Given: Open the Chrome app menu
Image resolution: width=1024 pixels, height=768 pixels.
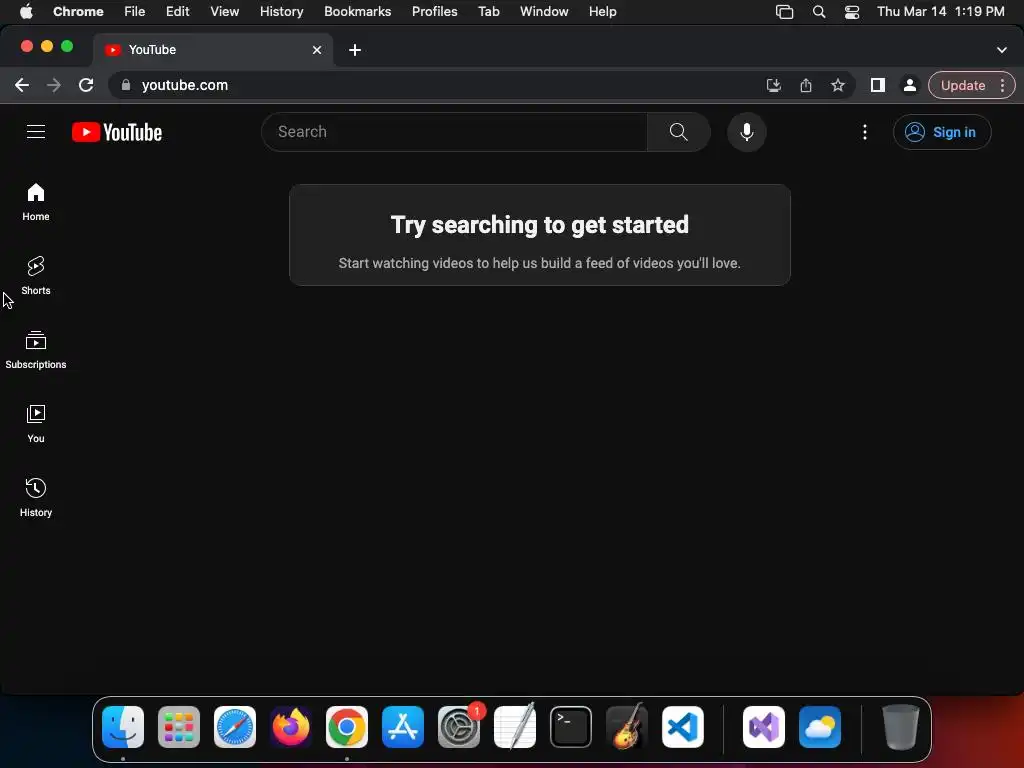Looking at the screenshot, I should 78,11.
